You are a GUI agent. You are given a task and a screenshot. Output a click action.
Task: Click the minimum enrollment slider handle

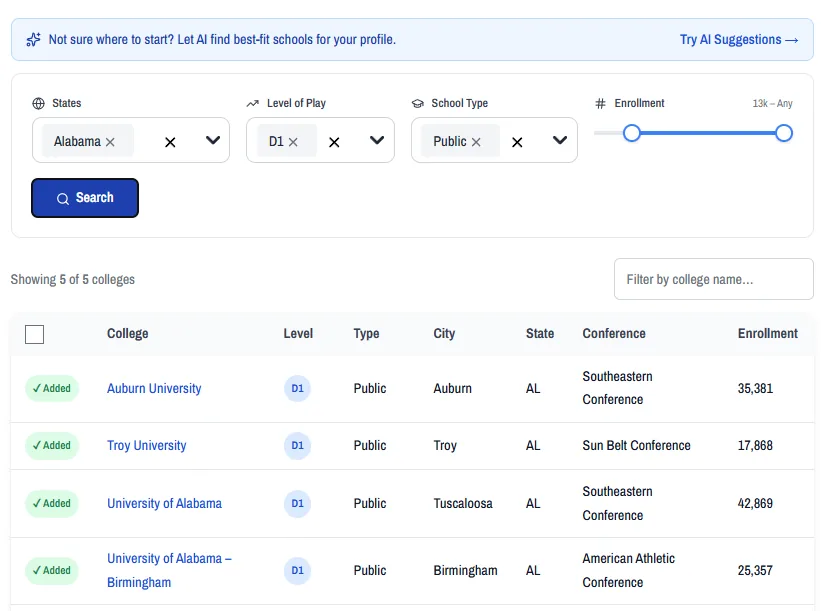632,133
